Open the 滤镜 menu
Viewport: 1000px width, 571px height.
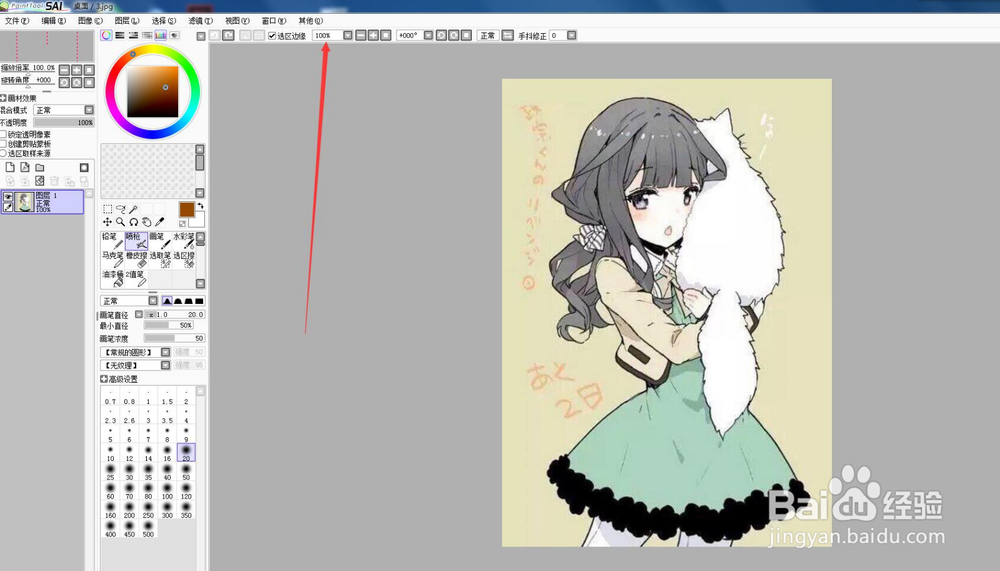(200, 20)
